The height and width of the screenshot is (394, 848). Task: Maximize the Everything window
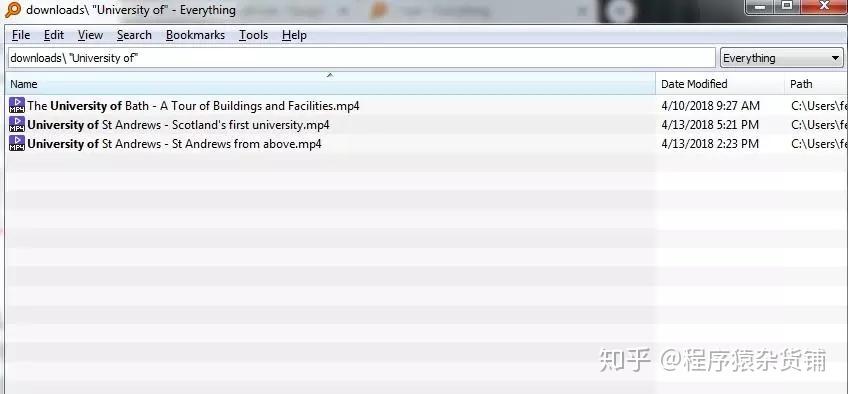click(787, 5)
